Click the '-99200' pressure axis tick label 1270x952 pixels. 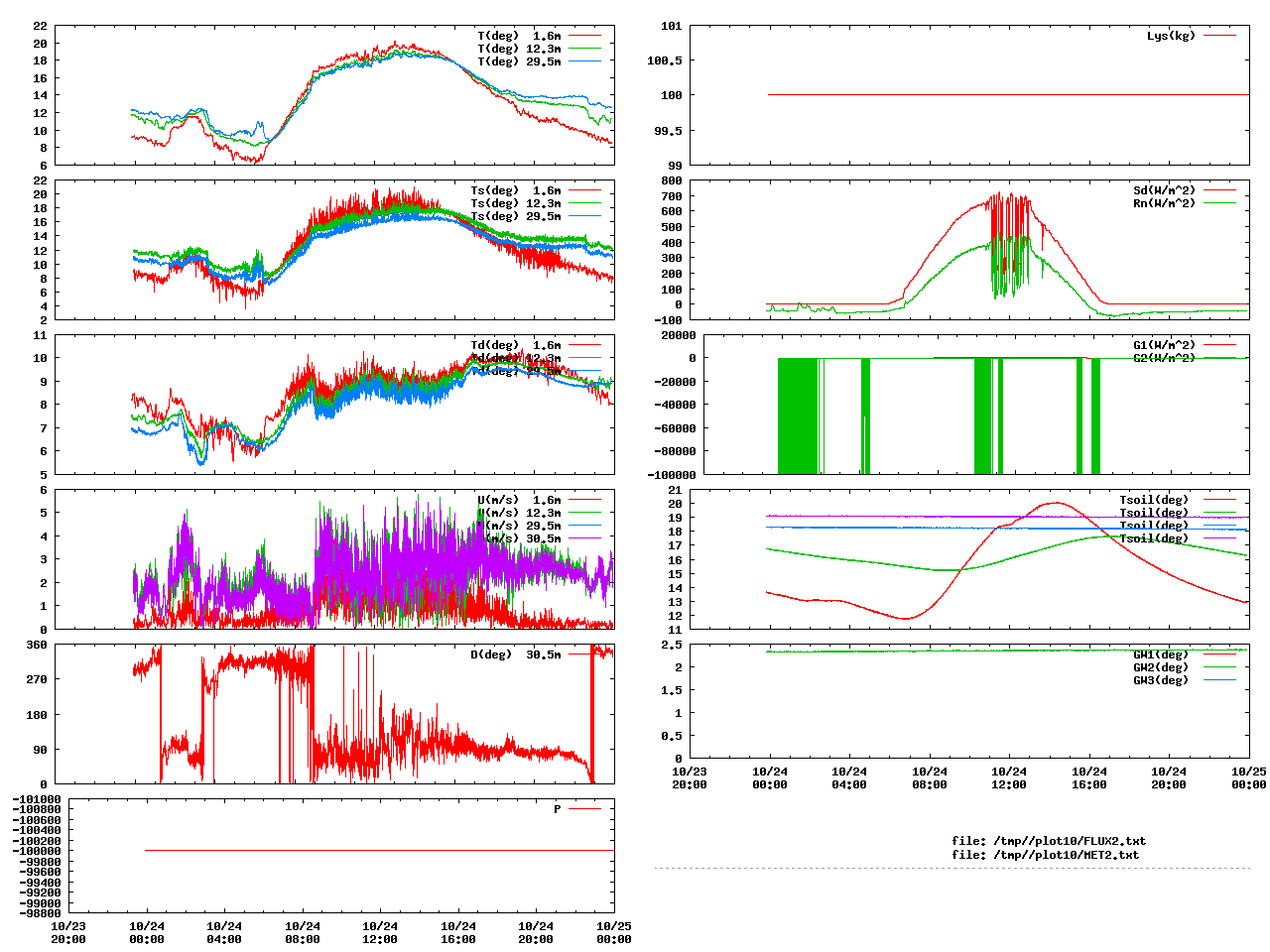(x=40, y=892)
